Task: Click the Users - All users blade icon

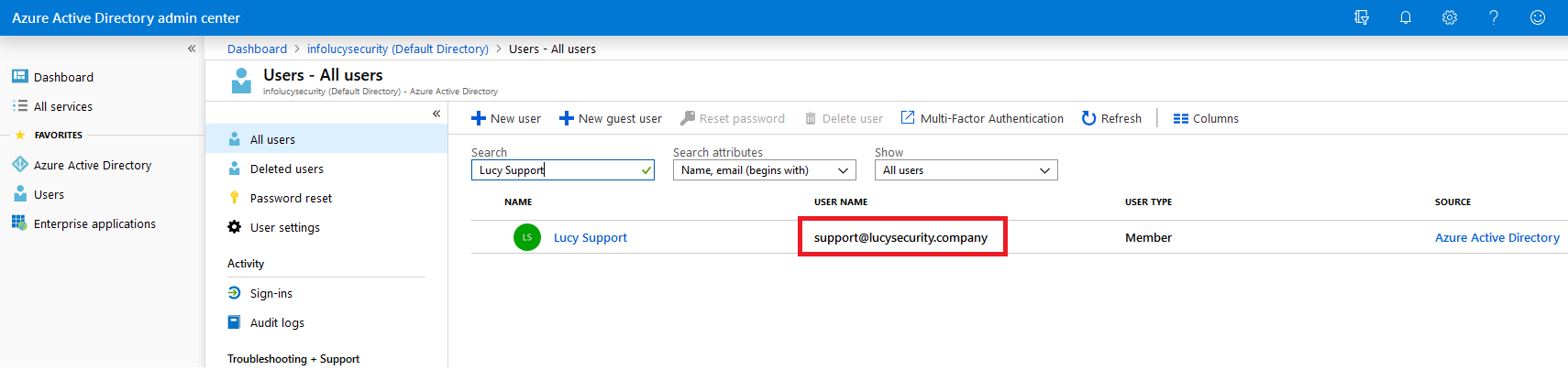Action: coord(241,81)
